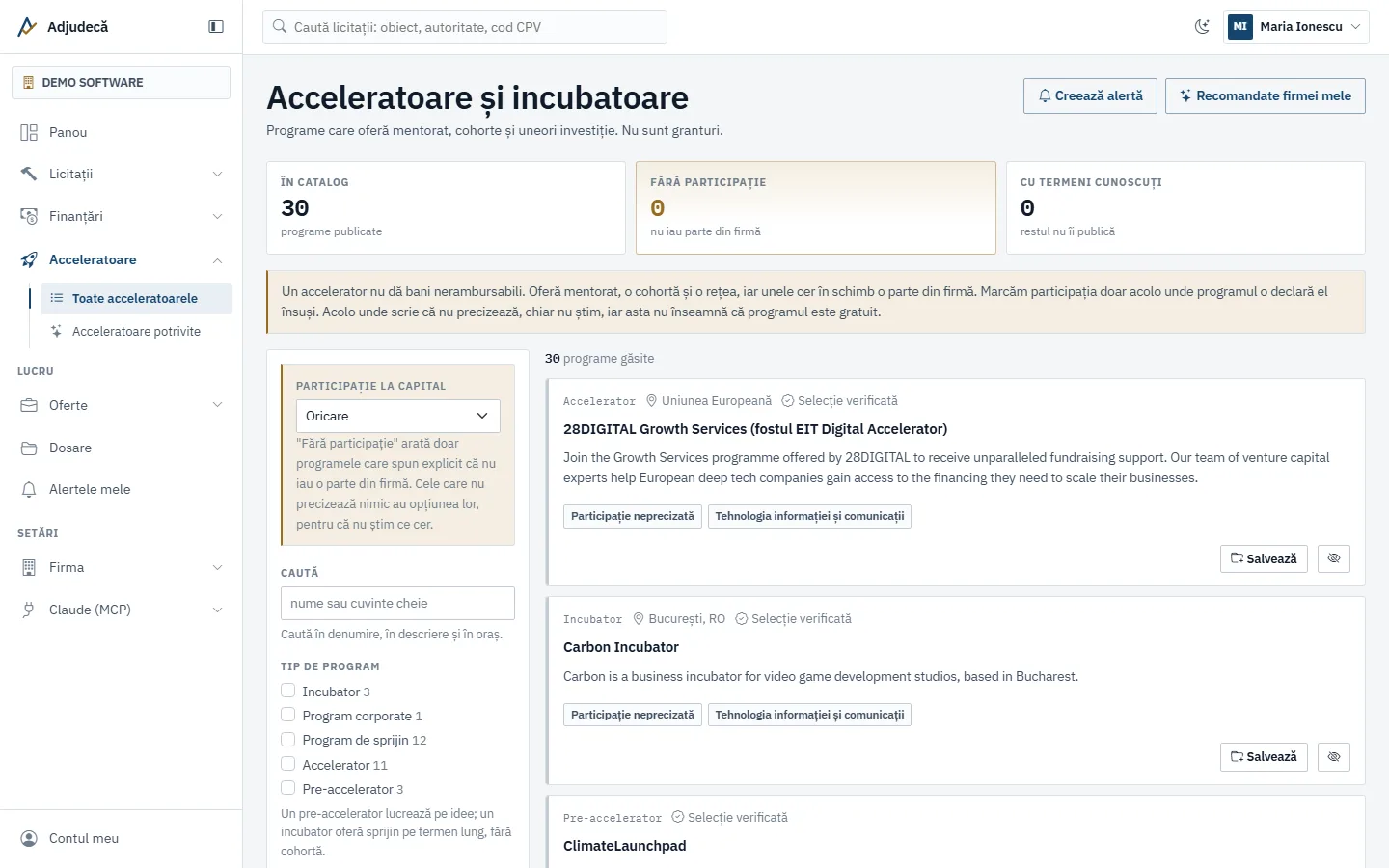Check the Pre-accelerator checkbox

click(287, 788)
